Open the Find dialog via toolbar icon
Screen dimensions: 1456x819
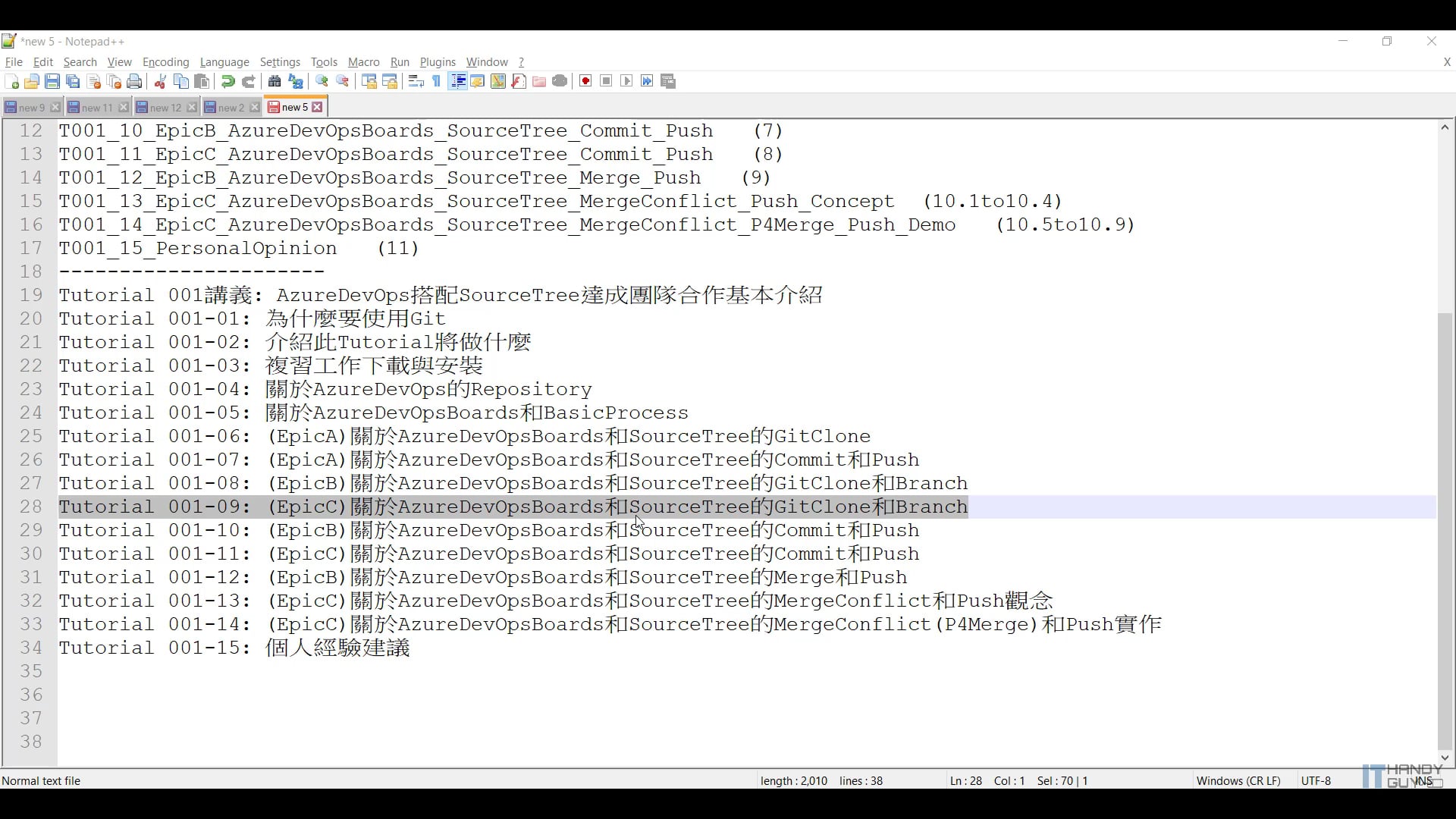274,81
